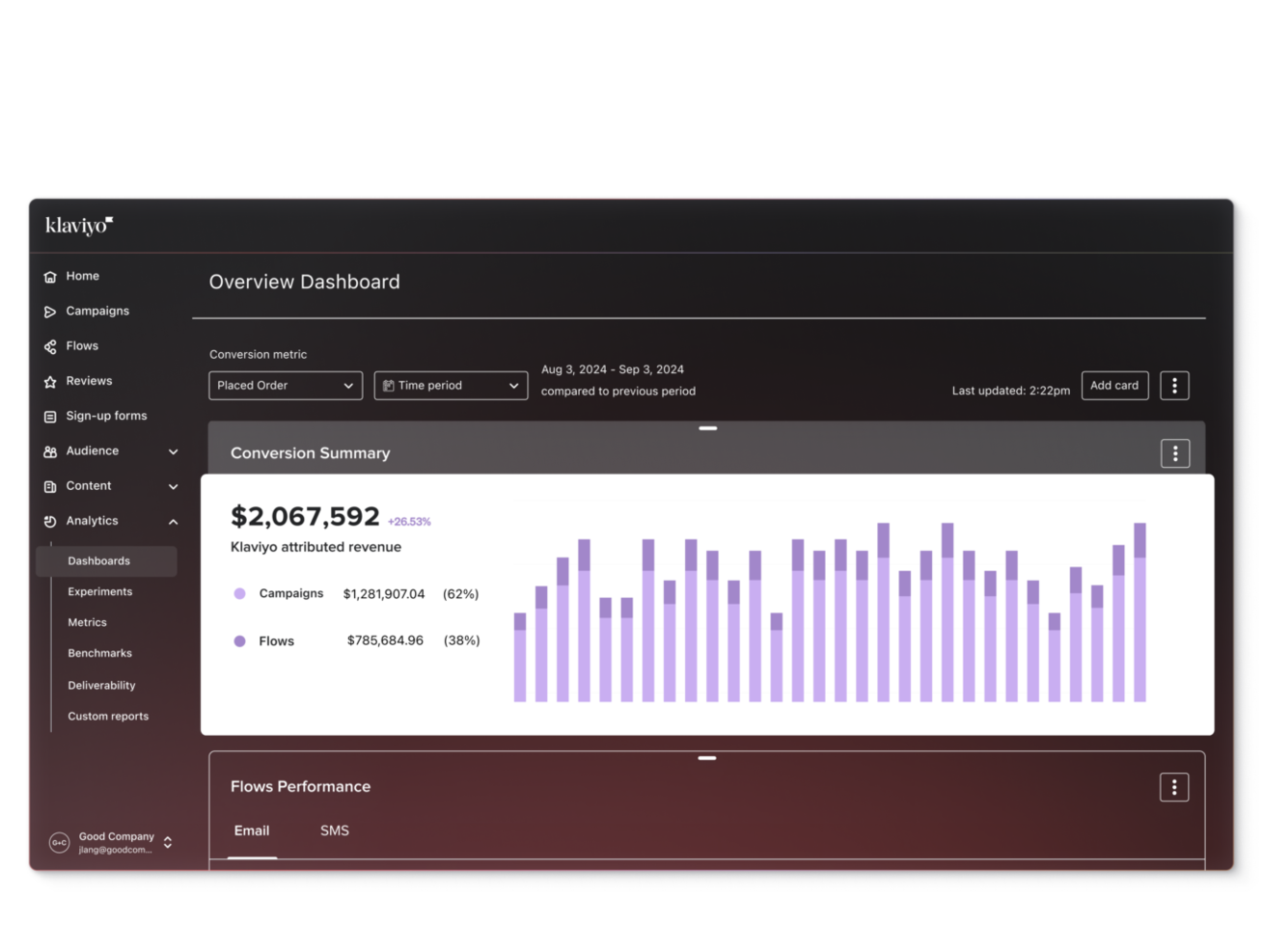Click the Sign-up forms icon
Screen dimensions: 1263x952
(x=50, y=417)
